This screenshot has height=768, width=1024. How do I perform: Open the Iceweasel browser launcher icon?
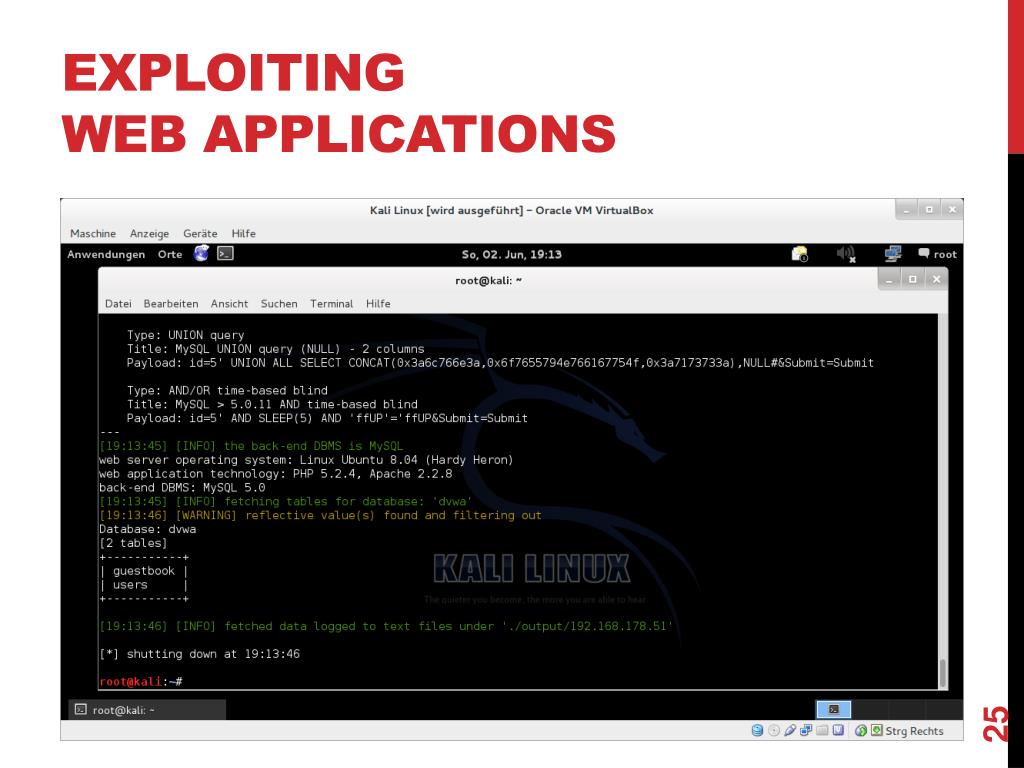click(201, 253)
